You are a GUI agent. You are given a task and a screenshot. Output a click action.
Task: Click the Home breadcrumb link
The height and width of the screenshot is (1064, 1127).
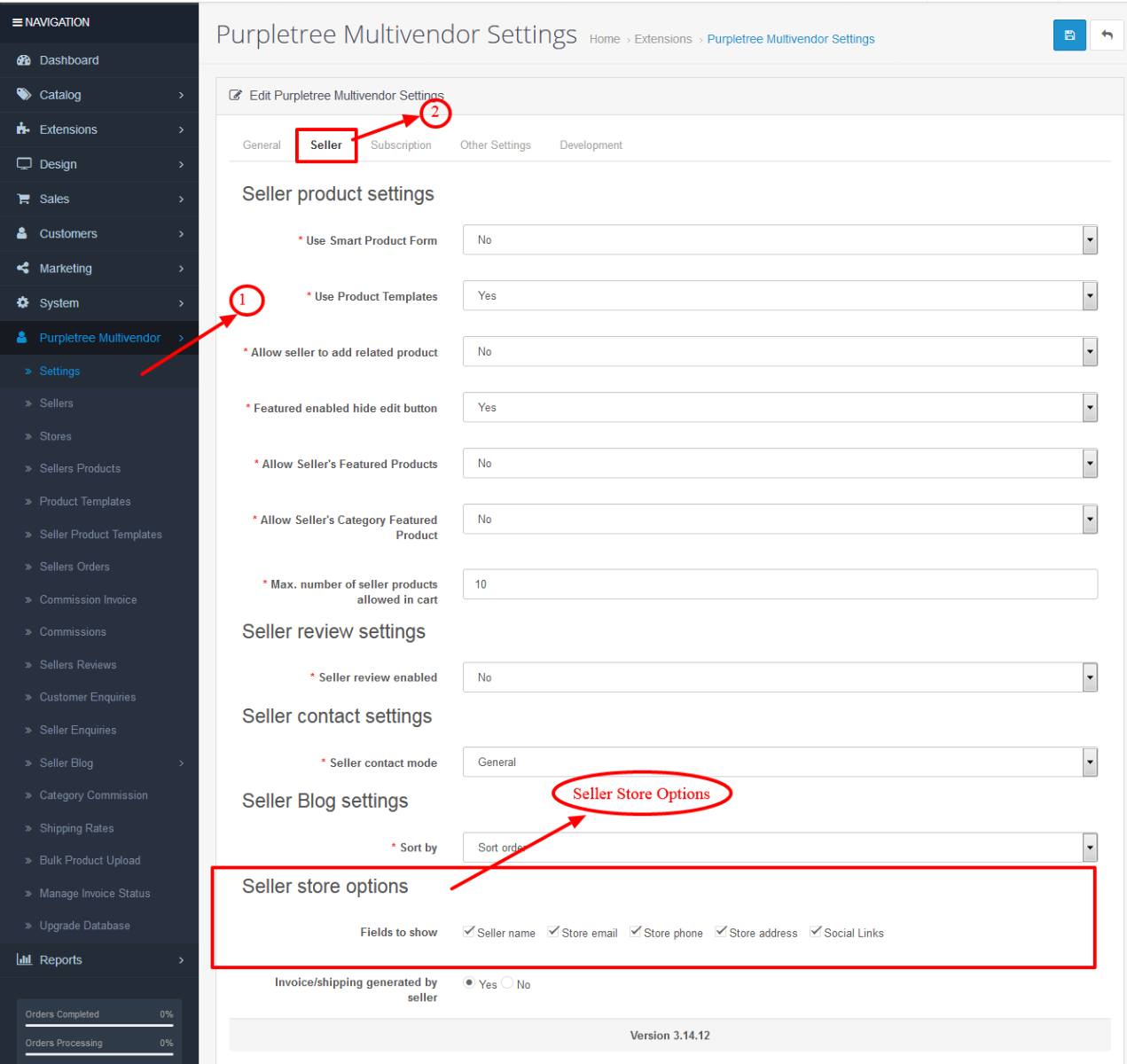(x=605, y=39)
